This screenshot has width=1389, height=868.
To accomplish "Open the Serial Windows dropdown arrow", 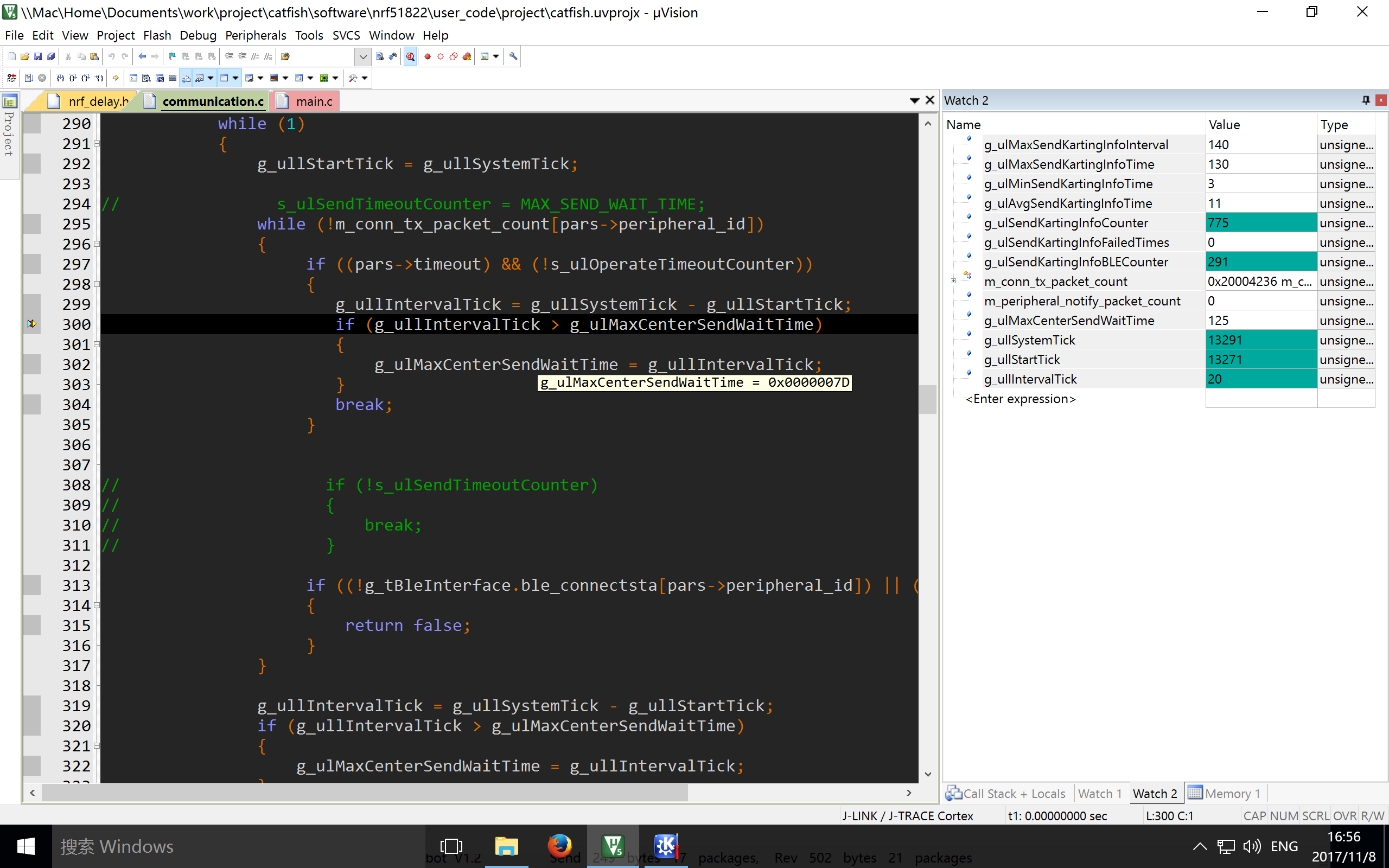I will click(x=260, y=78).
